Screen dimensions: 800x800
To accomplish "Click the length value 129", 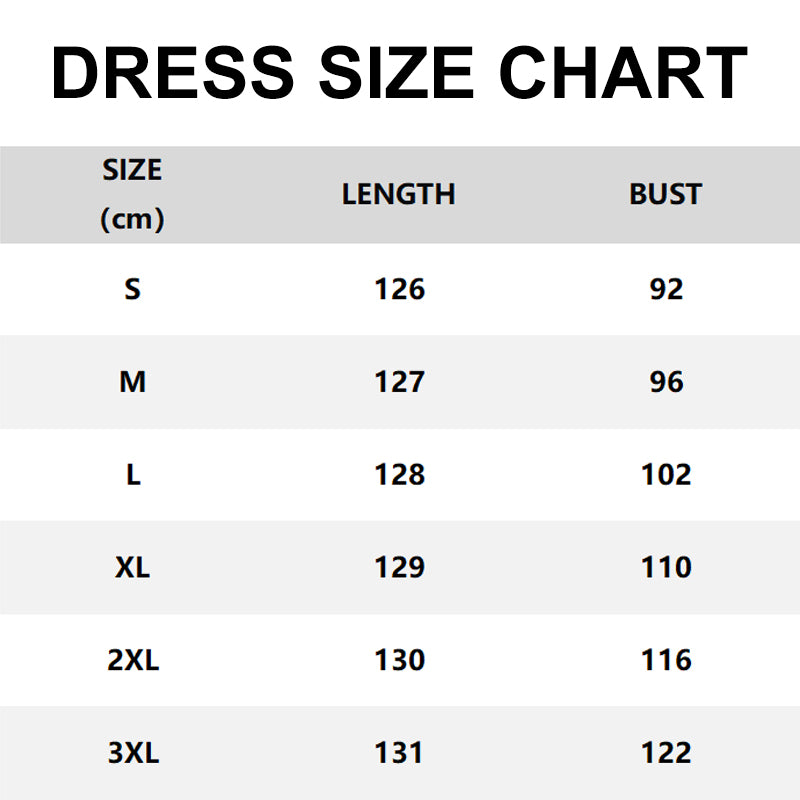I will pos(399,568).
